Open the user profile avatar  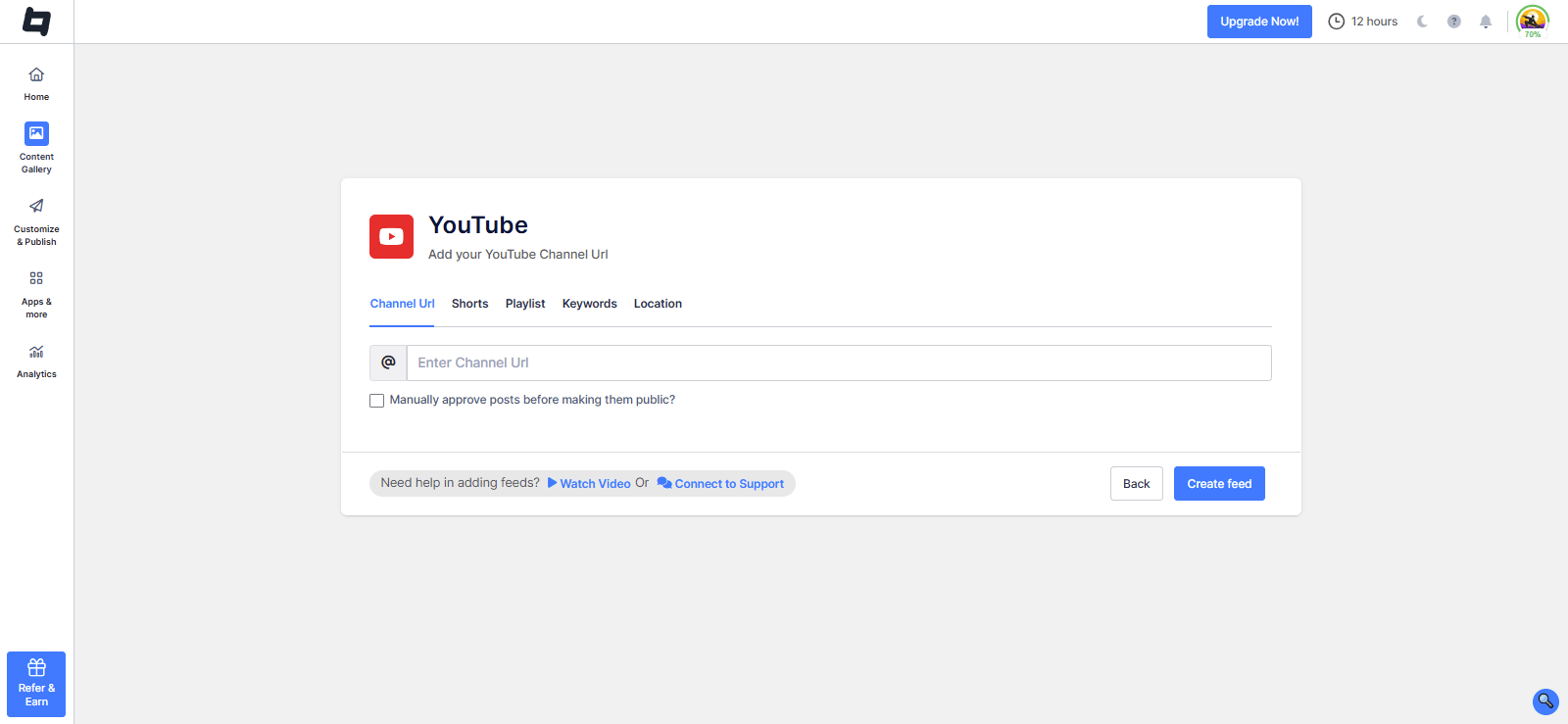(1533, 21)
